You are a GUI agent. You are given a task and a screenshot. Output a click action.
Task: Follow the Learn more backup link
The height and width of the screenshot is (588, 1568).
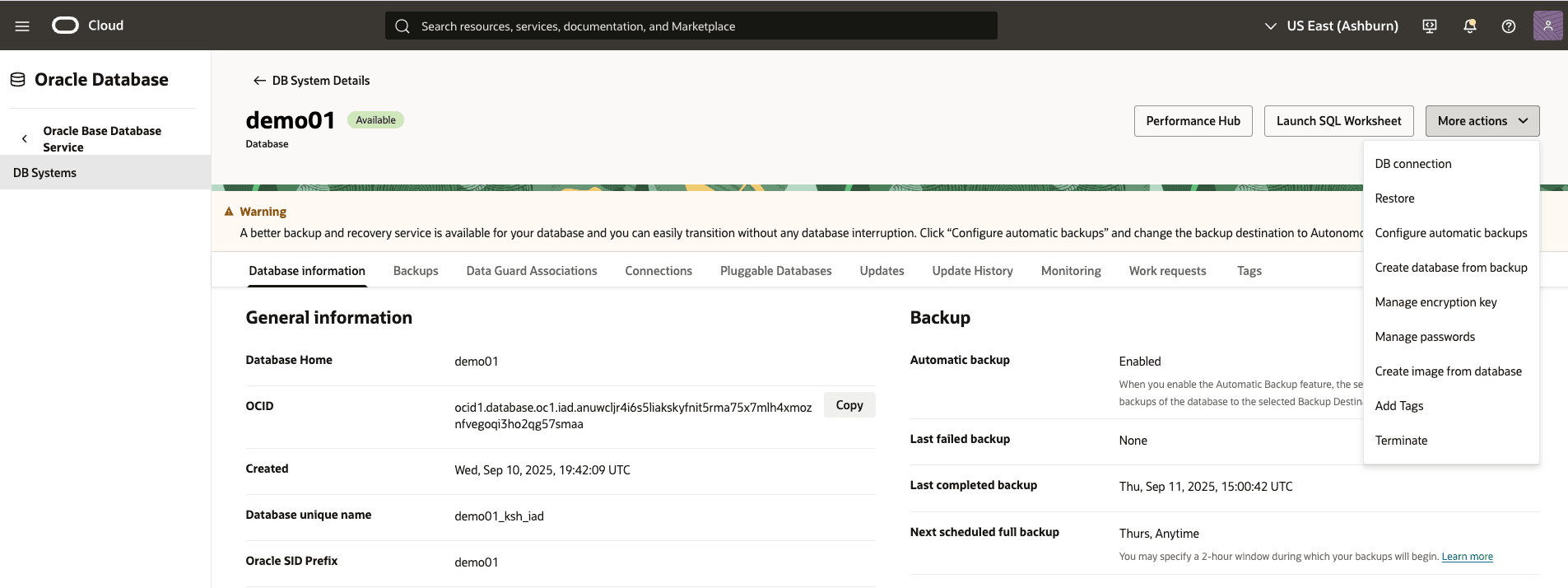point(1467,557)
